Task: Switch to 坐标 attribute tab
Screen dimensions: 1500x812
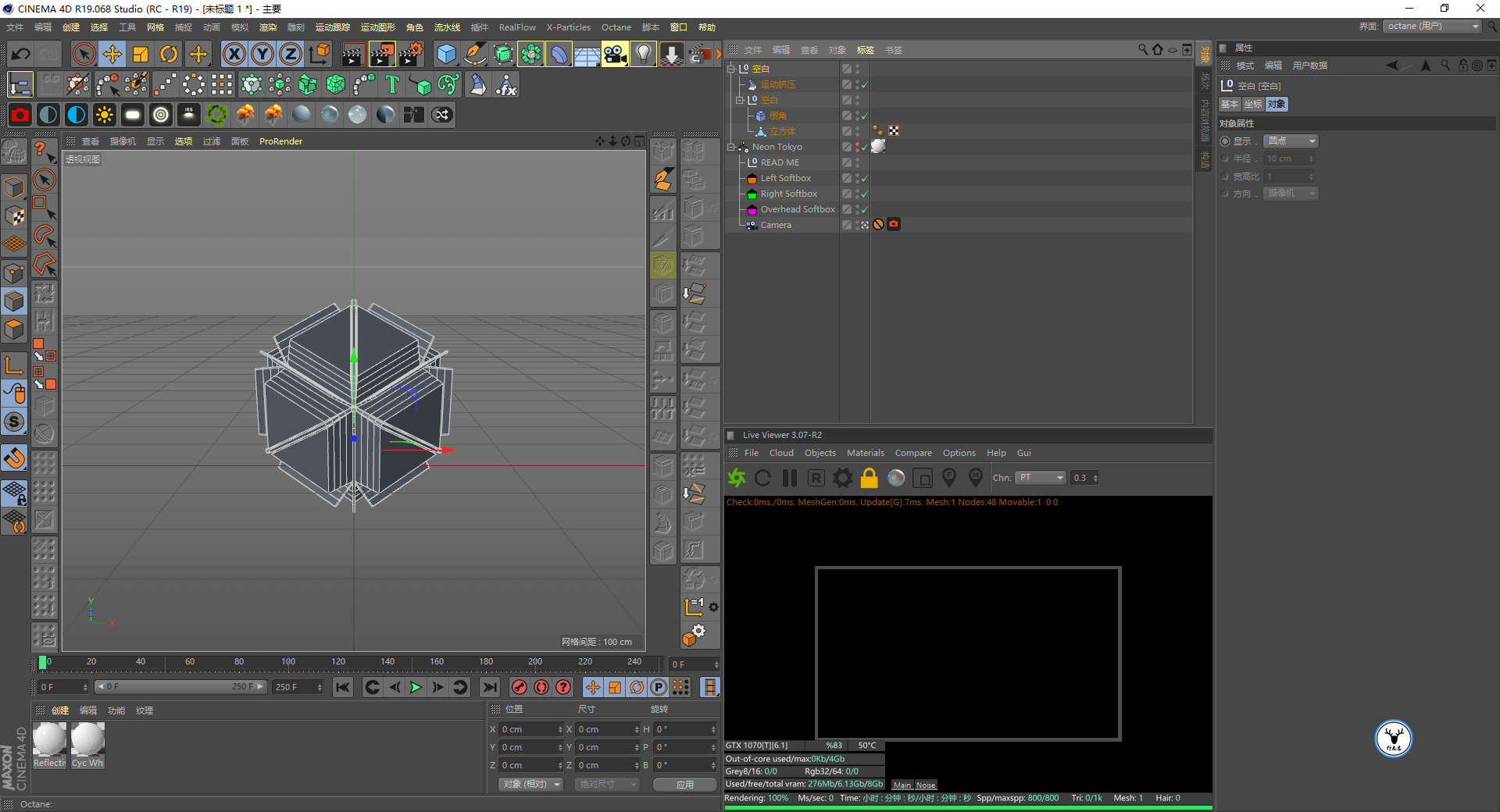Action: pos(1253,105)
